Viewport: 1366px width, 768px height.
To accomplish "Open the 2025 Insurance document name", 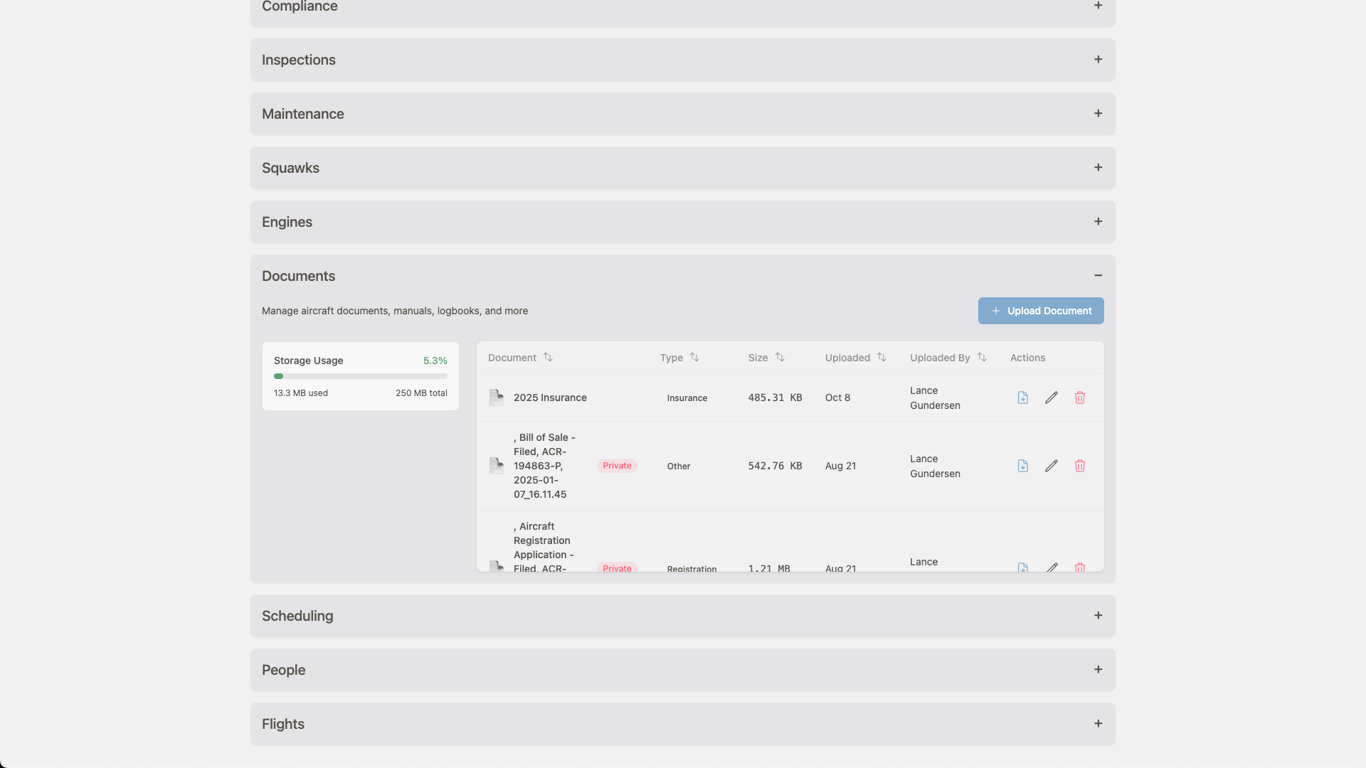I will tap(550, 398).
